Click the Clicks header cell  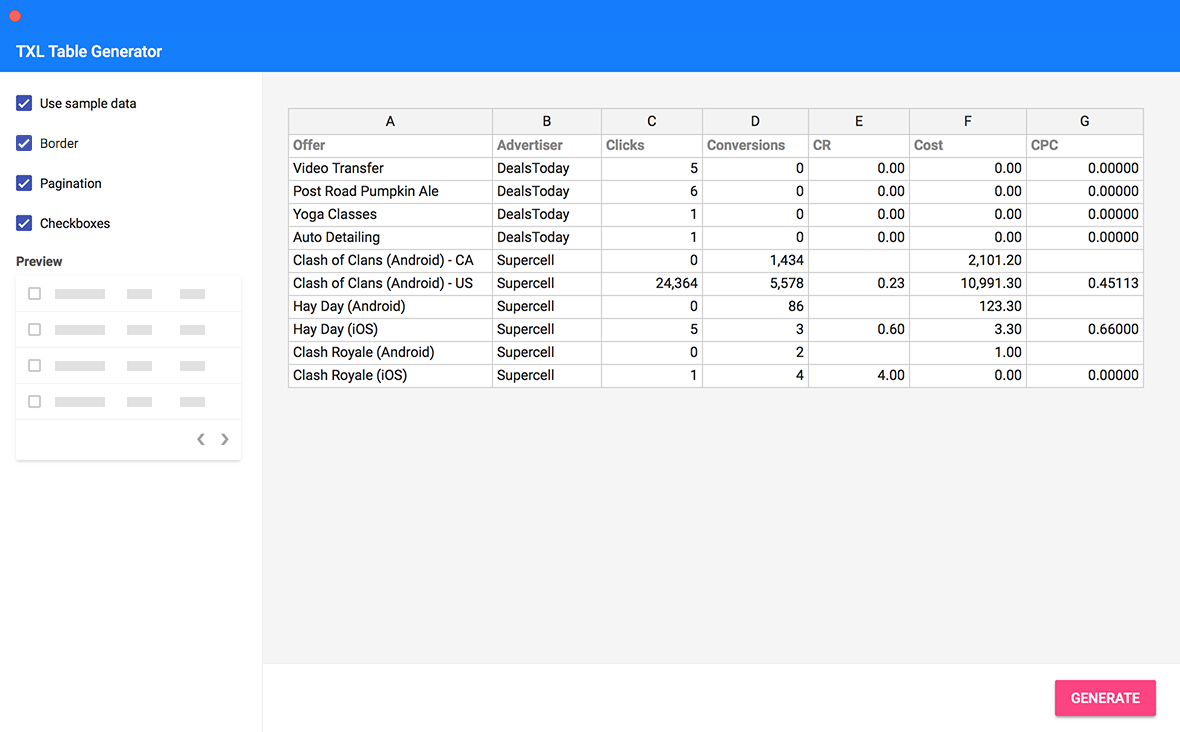[652, 145]
